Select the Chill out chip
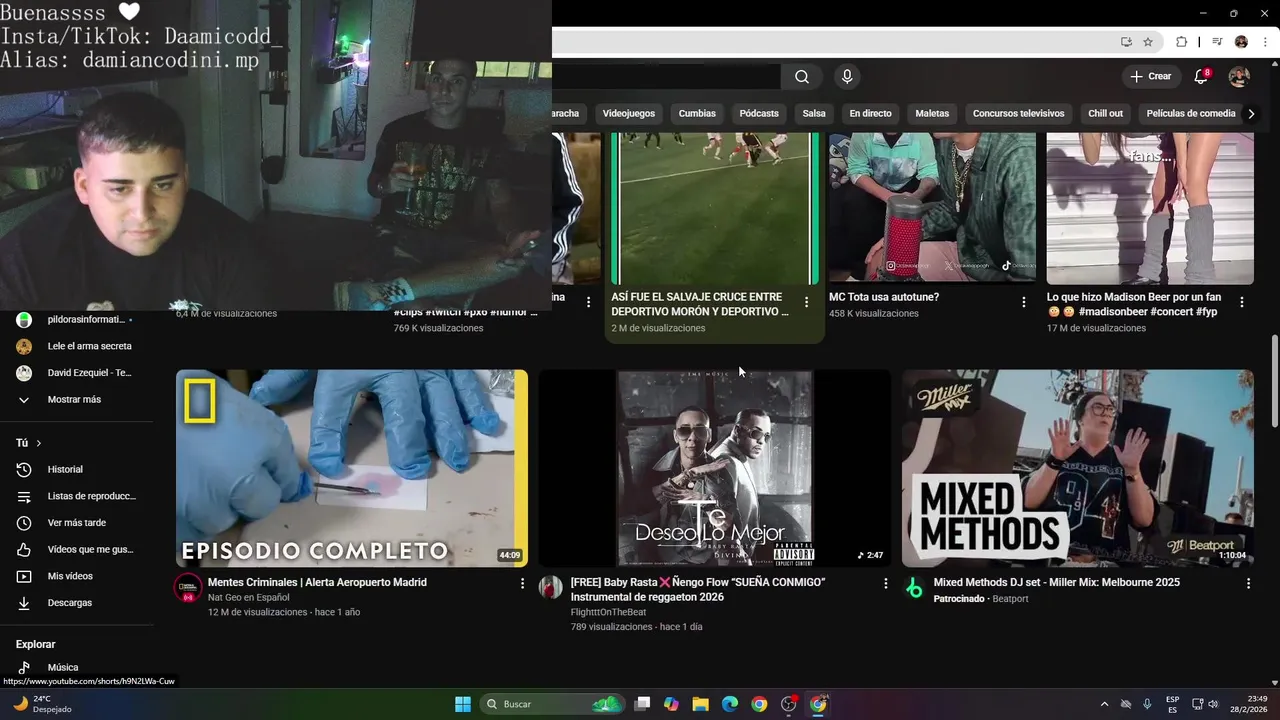 pyautogui.click(x=1105, y=114)
